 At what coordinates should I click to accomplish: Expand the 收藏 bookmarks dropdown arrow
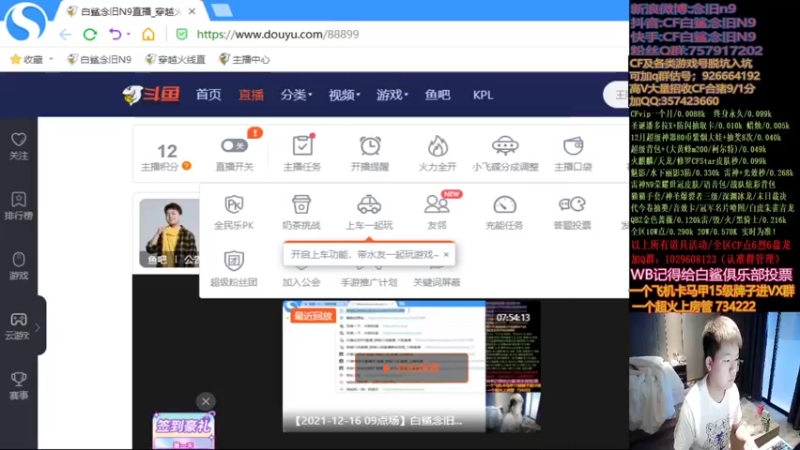click(x=51, y=59)
